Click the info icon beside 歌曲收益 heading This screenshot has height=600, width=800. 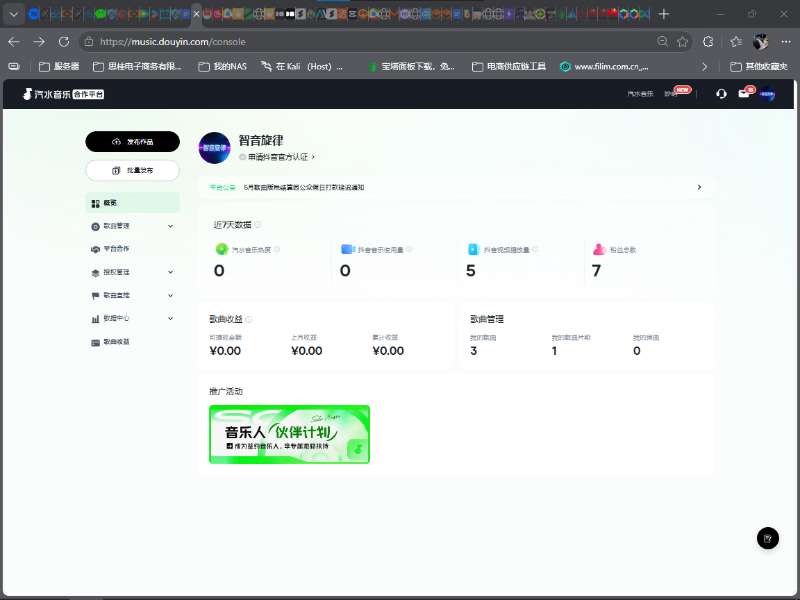(248, 319)
